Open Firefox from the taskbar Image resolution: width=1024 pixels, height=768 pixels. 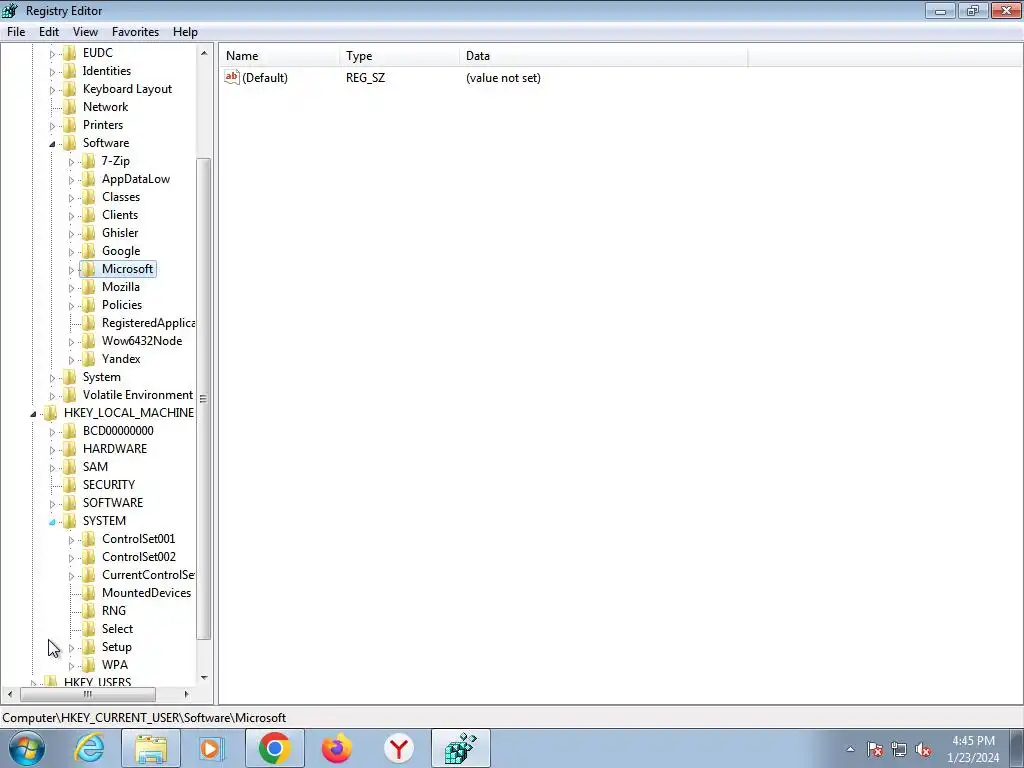337,748
